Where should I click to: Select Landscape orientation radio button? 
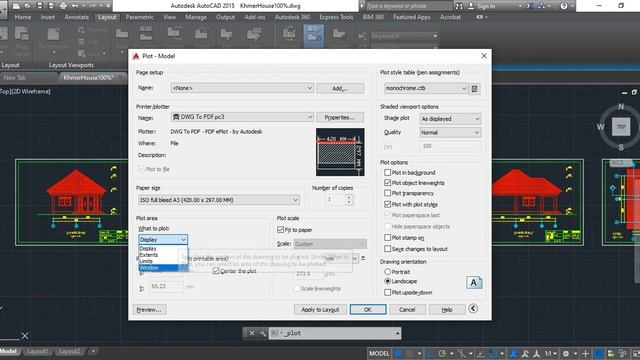pos(387,281)
